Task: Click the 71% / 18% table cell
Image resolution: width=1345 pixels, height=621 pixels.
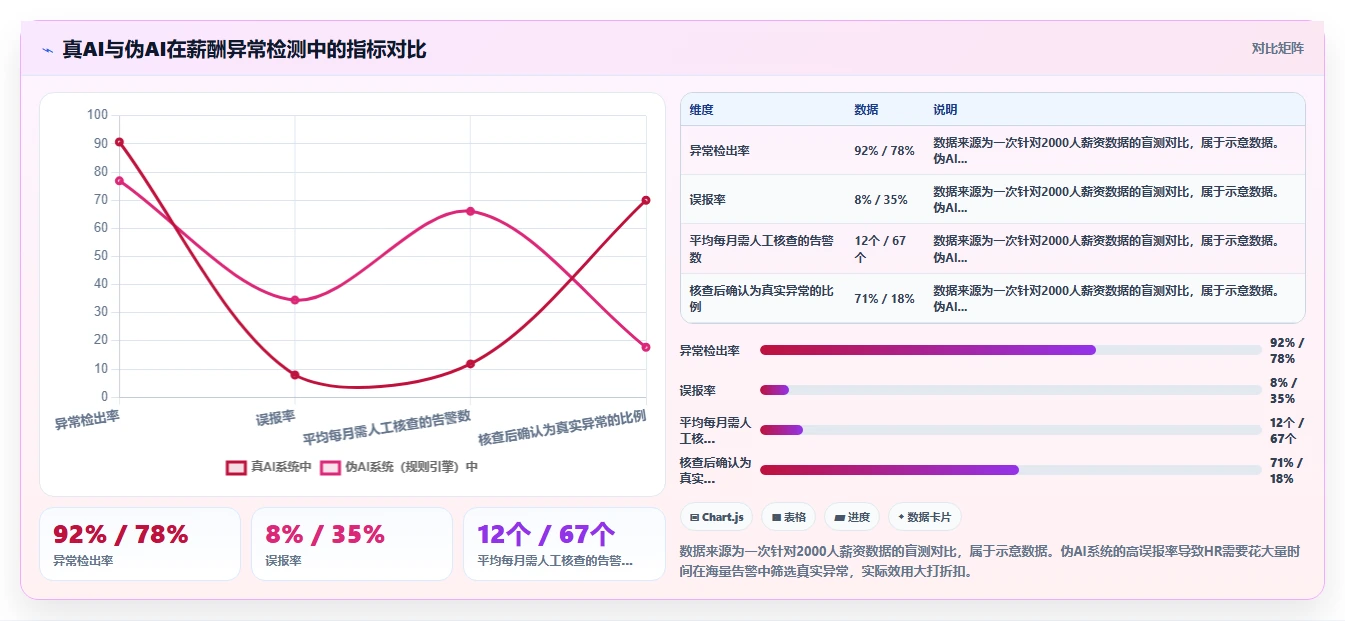Action: point(884,298)
